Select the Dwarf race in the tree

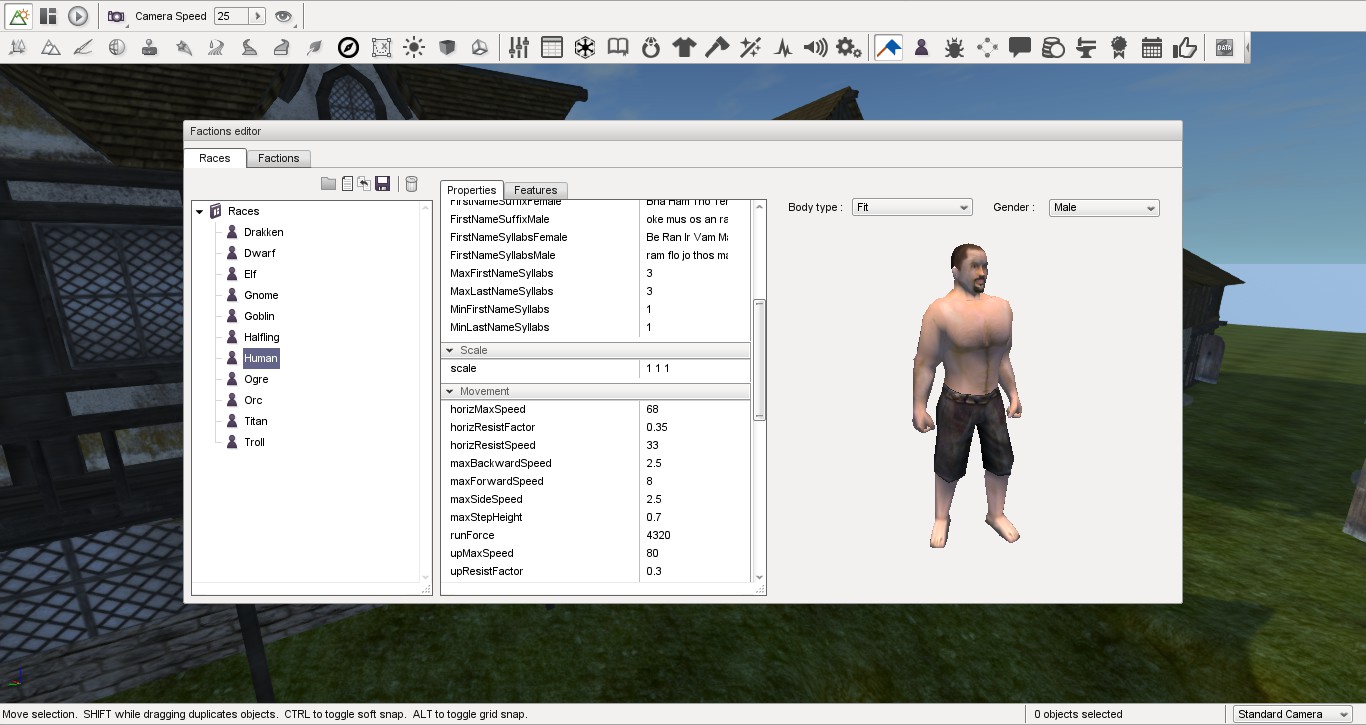(x=257, y=252)
